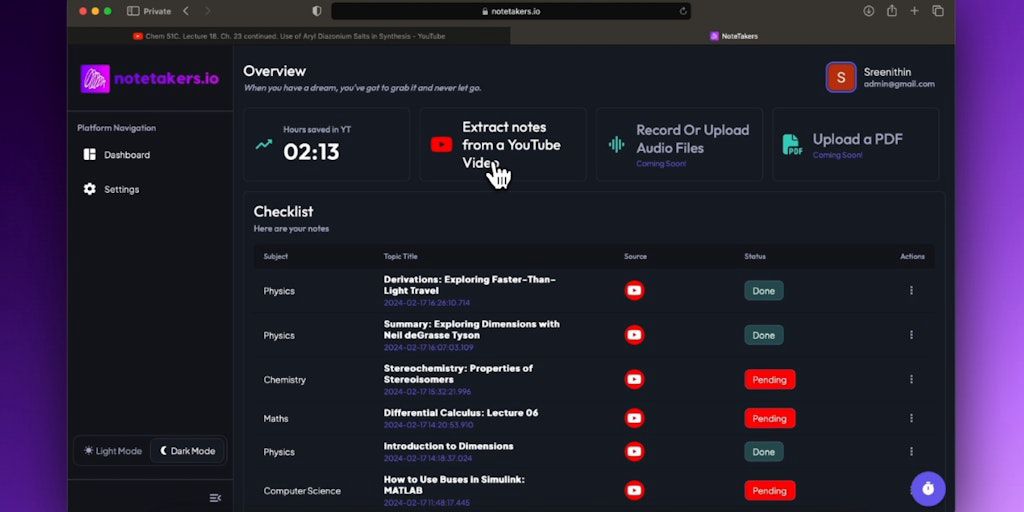Open Introduction to Dimensions note
This screenshot has height=512, width=1024.
coord(449,446)
